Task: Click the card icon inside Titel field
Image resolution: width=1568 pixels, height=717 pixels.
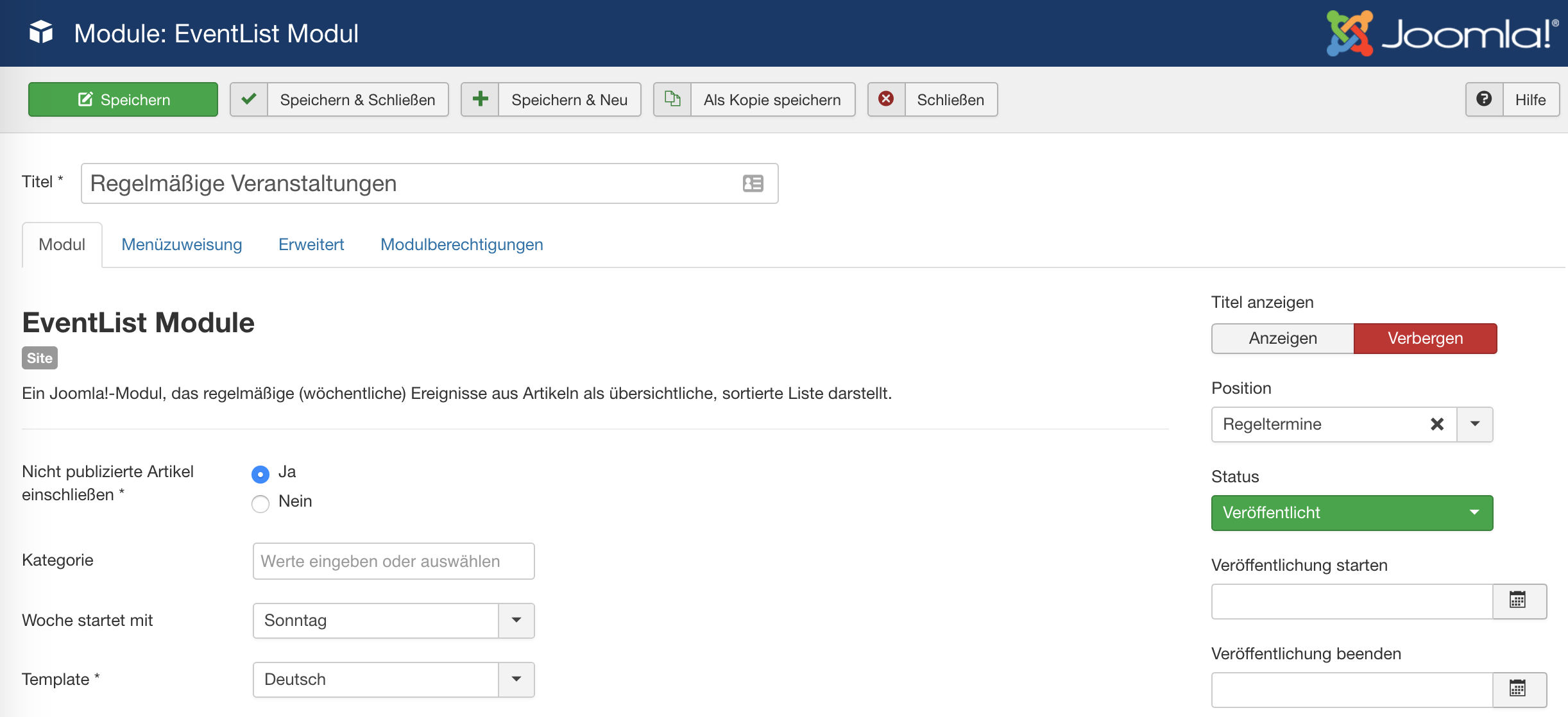Action: point(753,183)
